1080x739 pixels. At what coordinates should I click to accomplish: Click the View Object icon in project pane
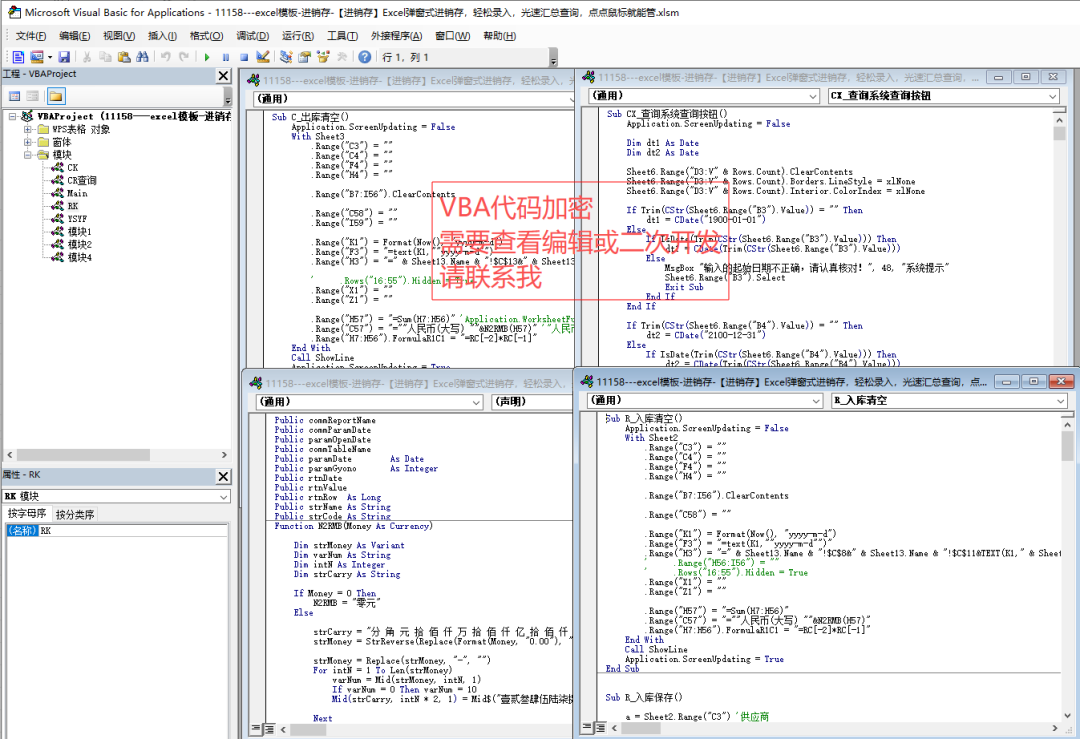click(x=32, y=96)
